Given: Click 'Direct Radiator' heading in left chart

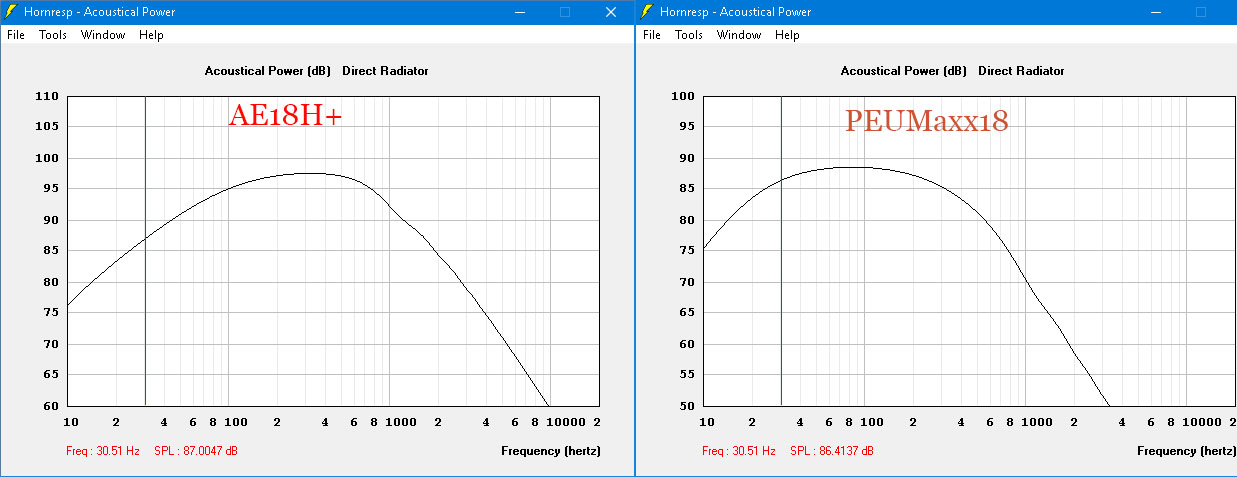Looking at the screenshot, I should [385, 71].
